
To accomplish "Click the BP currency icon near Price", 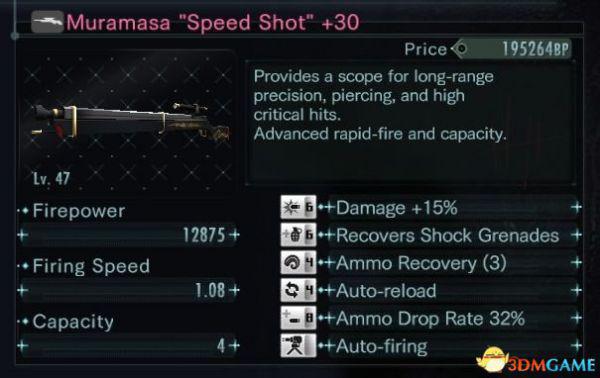I will tap(461, 49).
